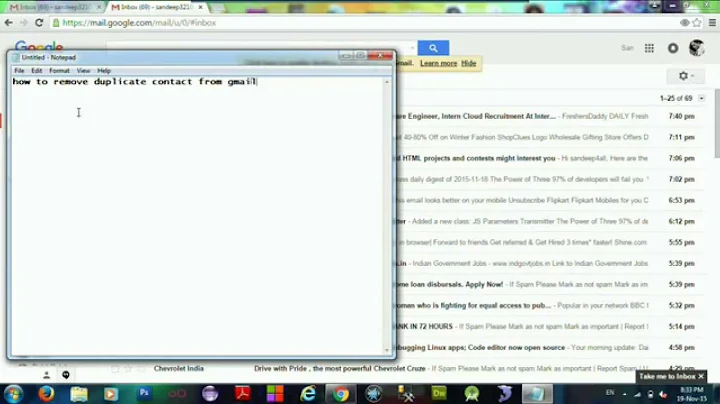This screenshot has width=720, height=404.
Task: Open the Notepad Help menu
Action: 104,71
